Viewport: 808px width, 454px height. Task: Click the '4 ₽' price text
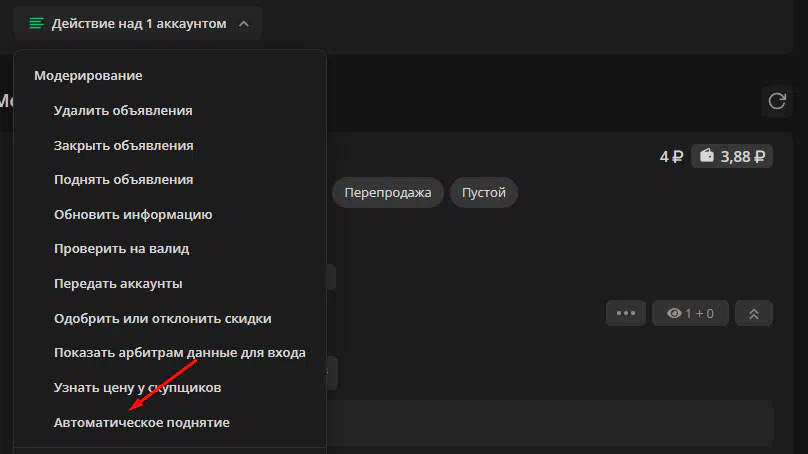pyautogui.click(x=671, y=157)
